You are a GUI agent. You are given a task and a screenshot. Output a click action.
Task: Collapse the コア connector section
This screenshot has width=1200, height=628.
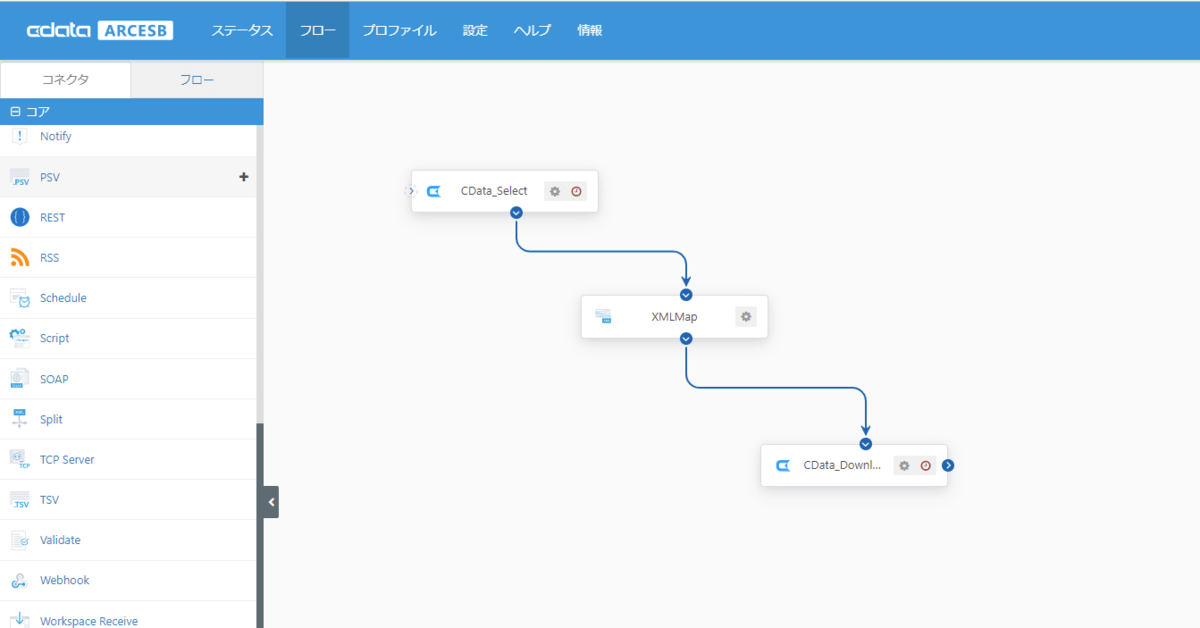pyautogui.click(x=15, y=112)
